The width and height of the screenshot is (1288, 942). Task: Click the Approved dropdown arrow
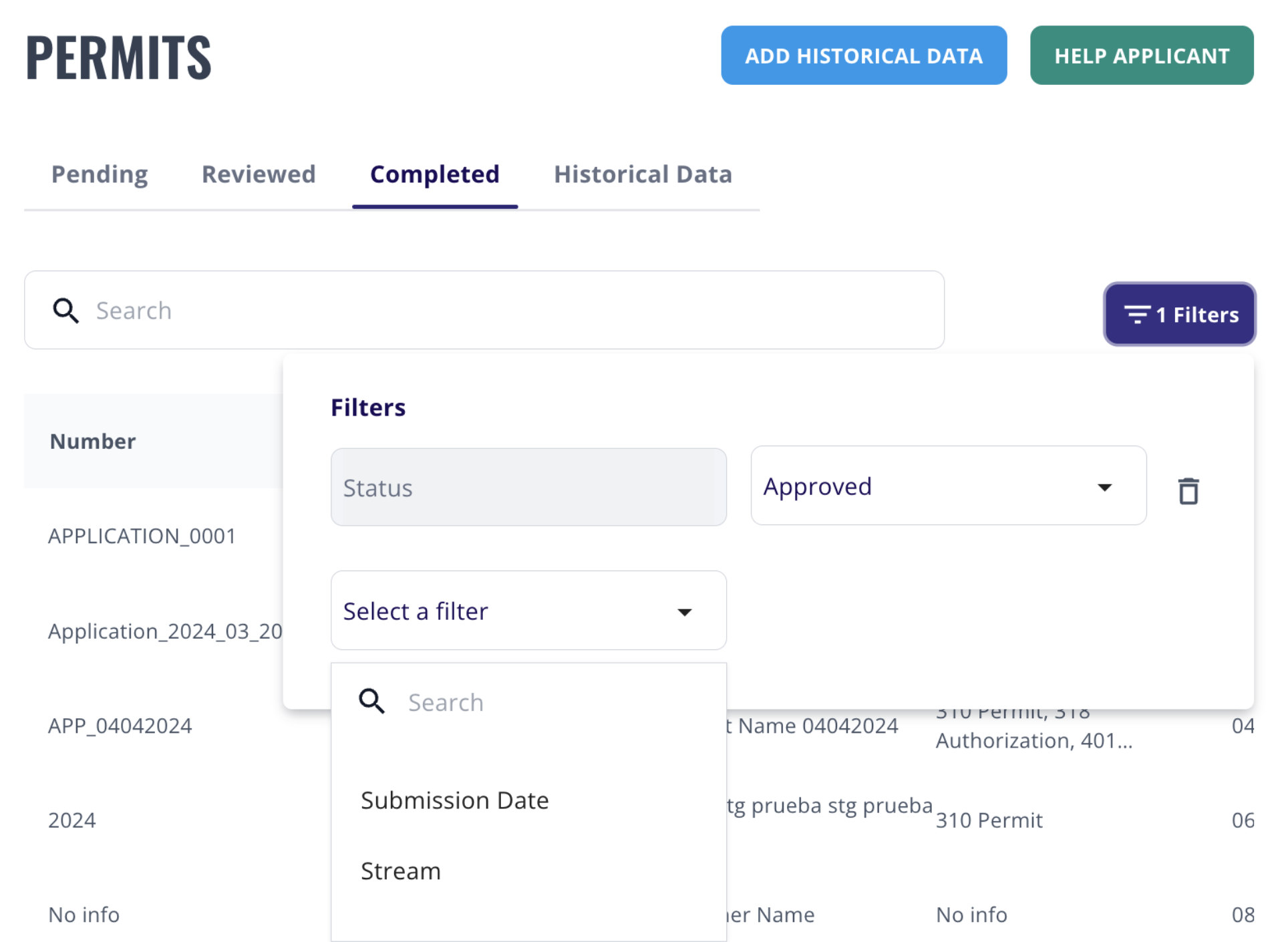pyautogui.click(x=1104, y=487)
